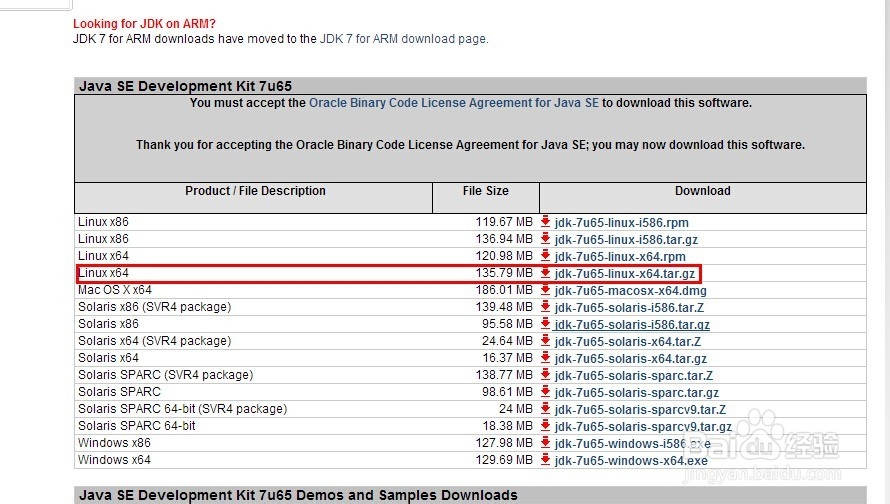Click download arrow icon for jdk-7u65-solaris-x64.tar.gz
This screenshot has height=504, width=890.
[545, 358]
